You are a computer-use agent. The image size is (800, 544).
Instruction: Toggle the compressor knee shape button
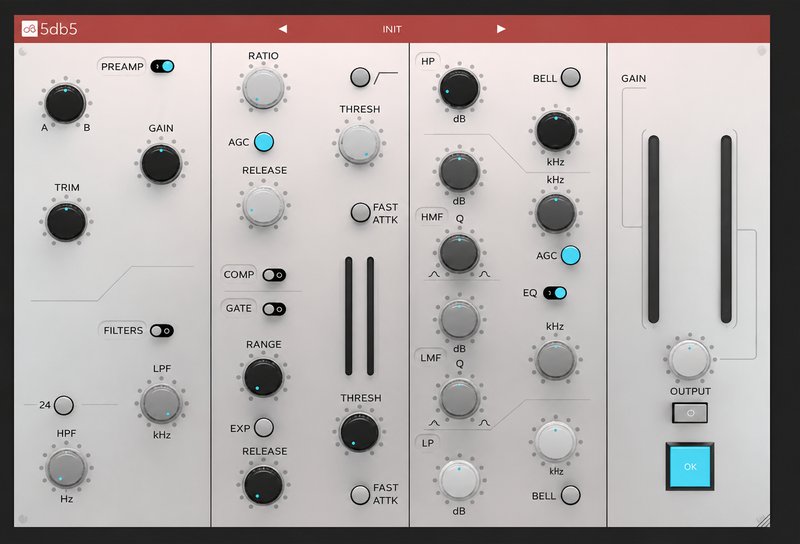tap(360, 77)
